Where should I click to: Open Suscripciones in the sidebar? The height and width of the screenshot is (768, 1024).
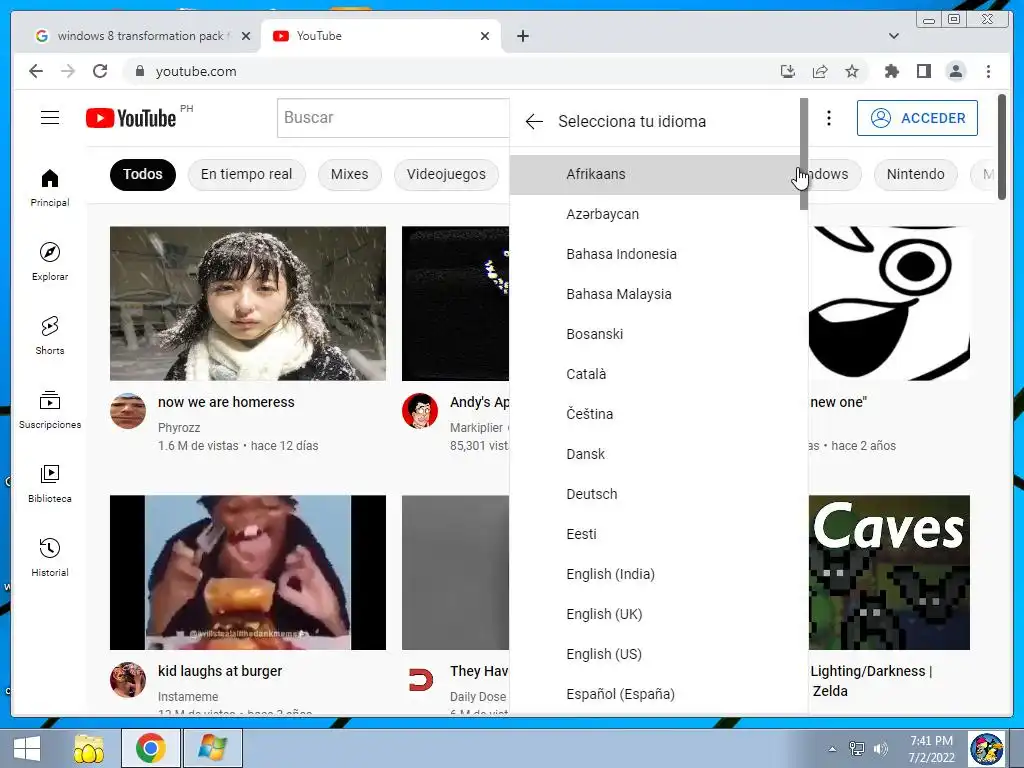pyautogui.click(x=50, y=409)
